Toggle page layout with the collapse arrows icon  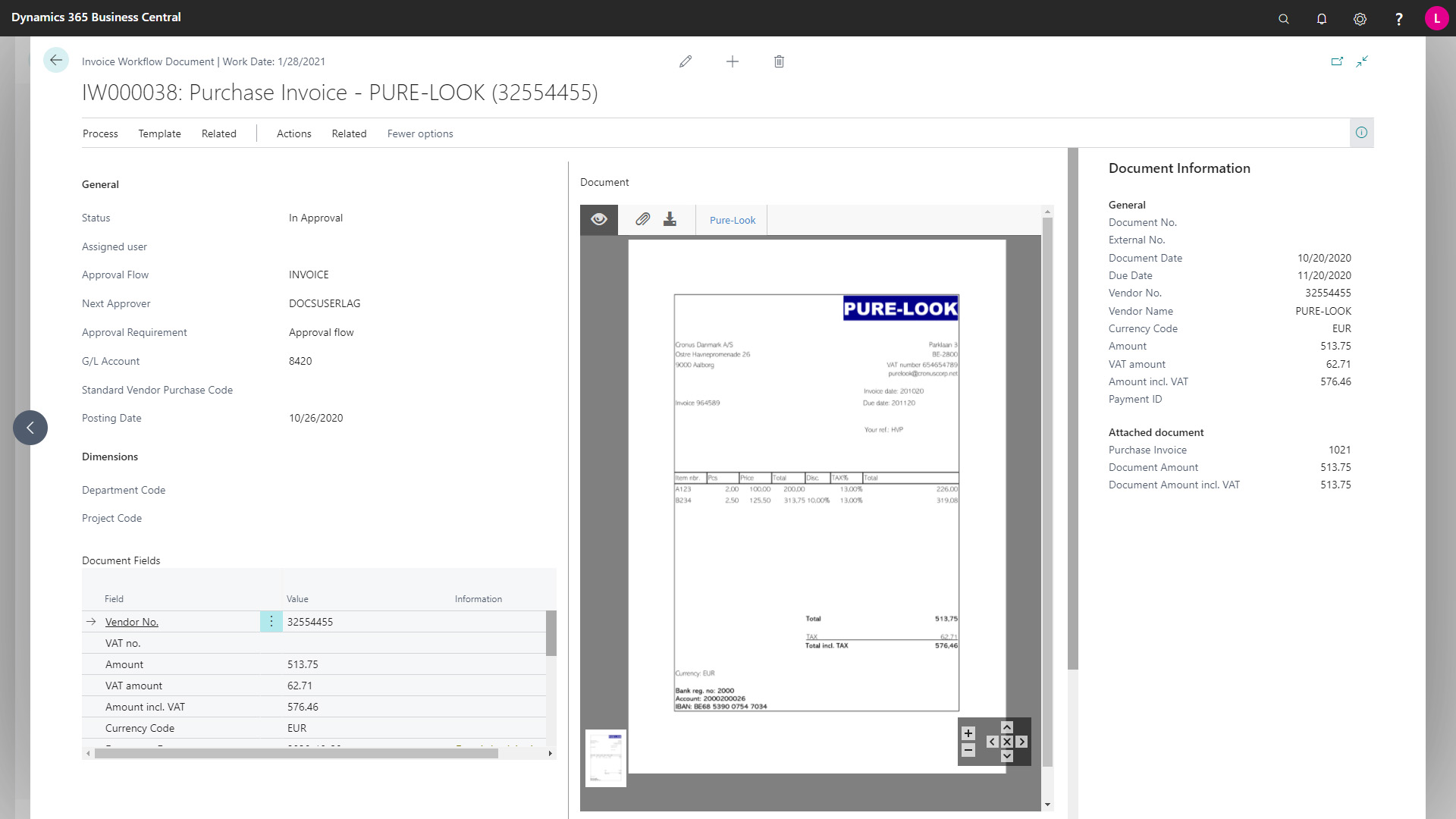[x=1363, y=61]
